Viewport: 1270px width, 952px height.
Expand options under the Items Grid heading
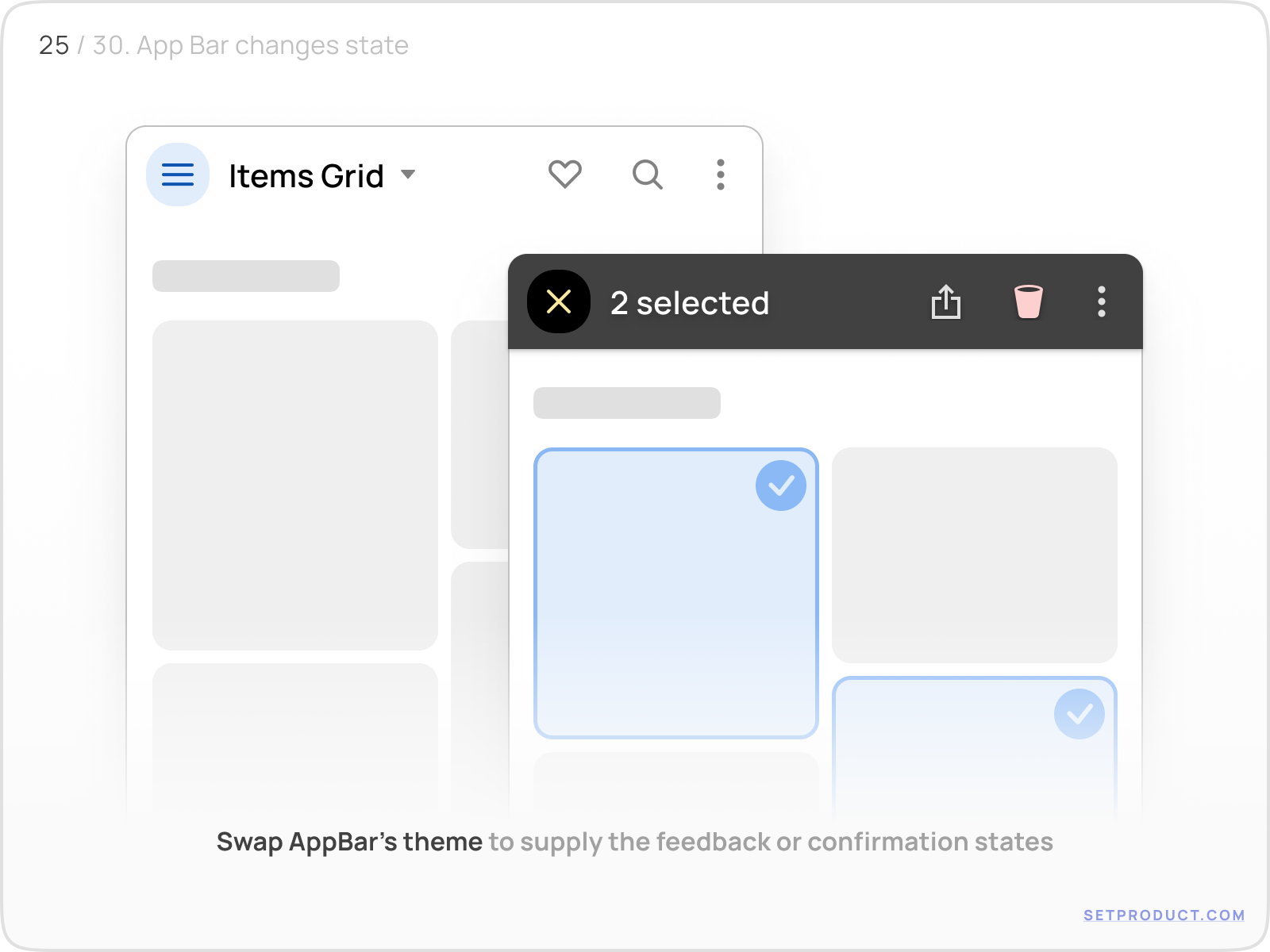tap(408, 176)
